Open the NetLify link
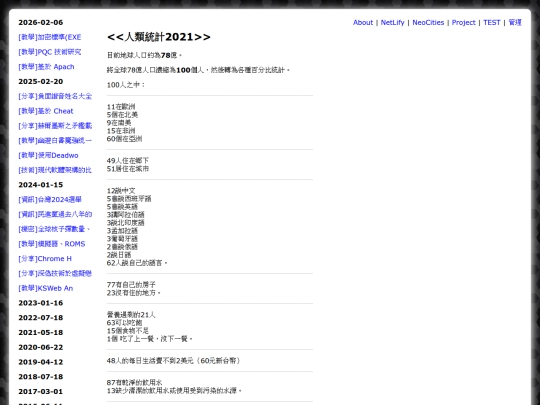Viewport: 540px width, 405px height. (392, 22)
